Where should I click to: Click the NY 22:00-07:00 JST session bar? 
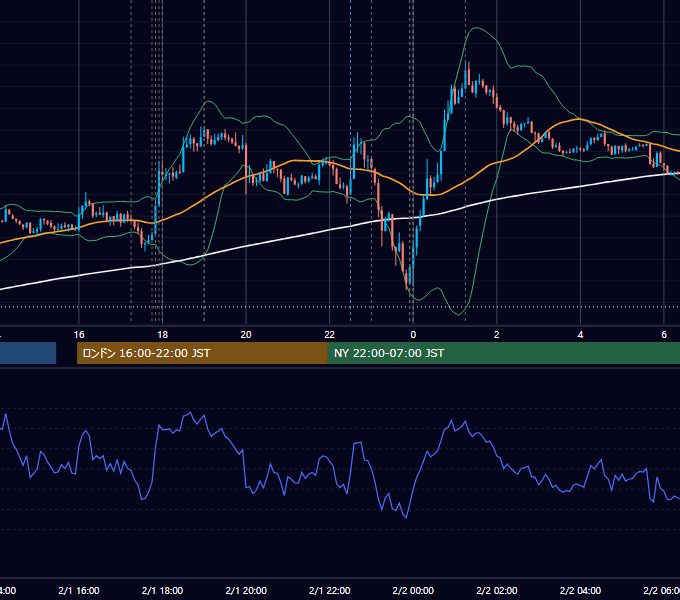[x=503, y=353]
